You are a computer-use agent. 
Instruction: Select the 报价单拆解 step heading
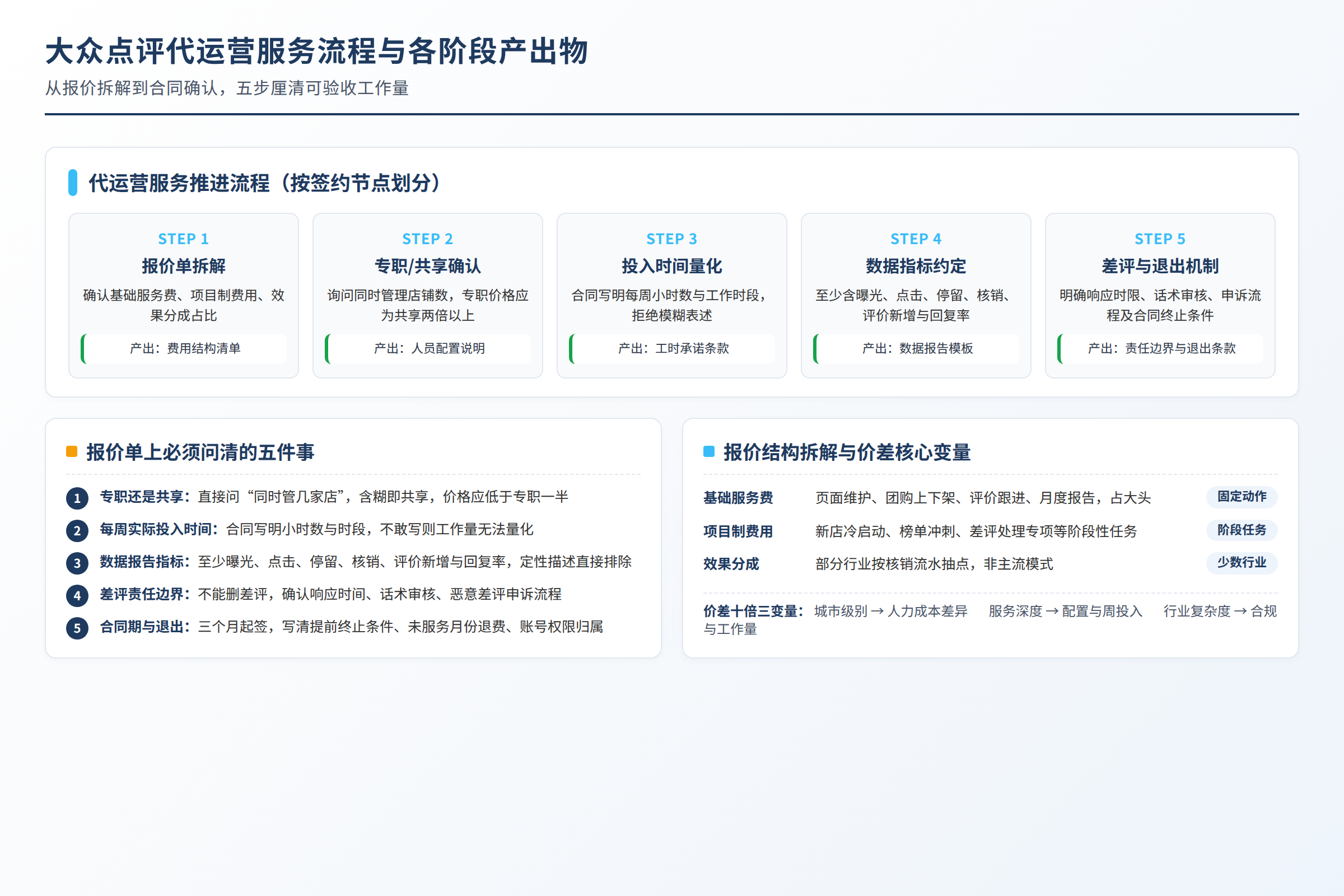tap(184, 265)
